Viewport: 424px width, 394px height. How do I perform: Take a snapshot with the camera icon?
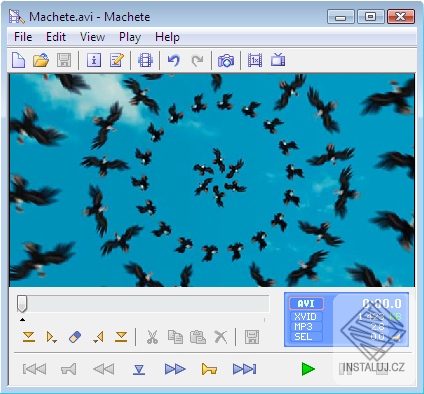226,61
